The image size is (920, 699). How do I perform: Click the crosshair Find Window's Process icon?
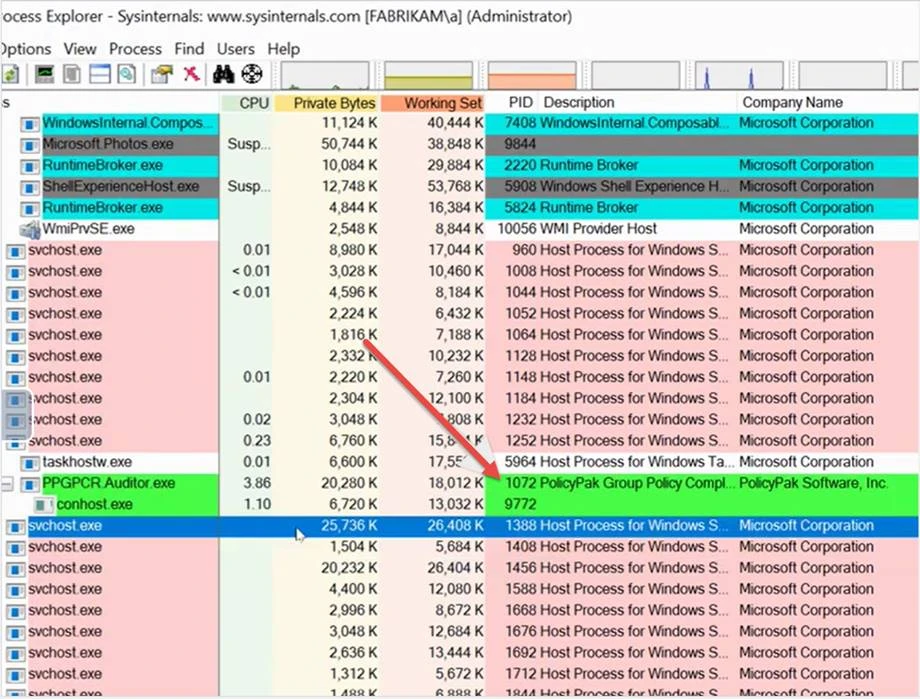[x=250, y=75]
